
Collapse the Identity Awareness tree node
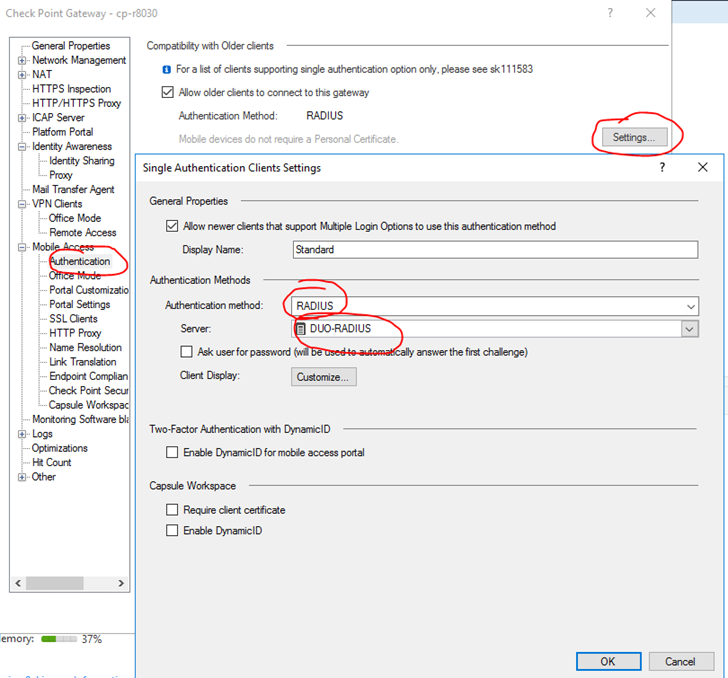(22, 147)
